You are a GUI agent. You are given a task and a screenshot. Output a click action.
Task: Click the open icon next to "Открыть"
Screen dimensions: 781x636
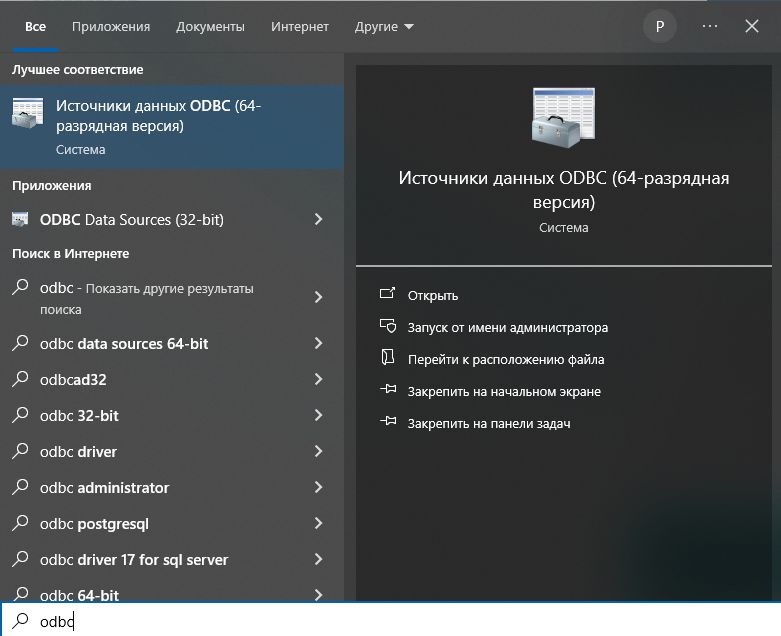[388, 295]
